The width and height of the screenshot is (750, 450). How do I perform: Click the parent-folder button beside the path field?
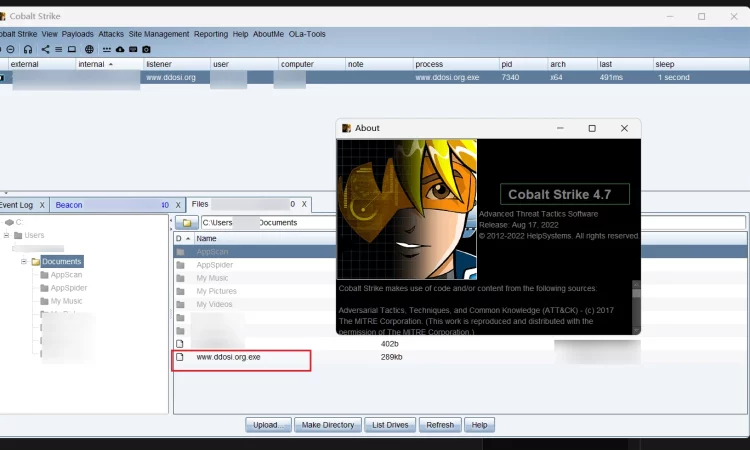(187, 223)
